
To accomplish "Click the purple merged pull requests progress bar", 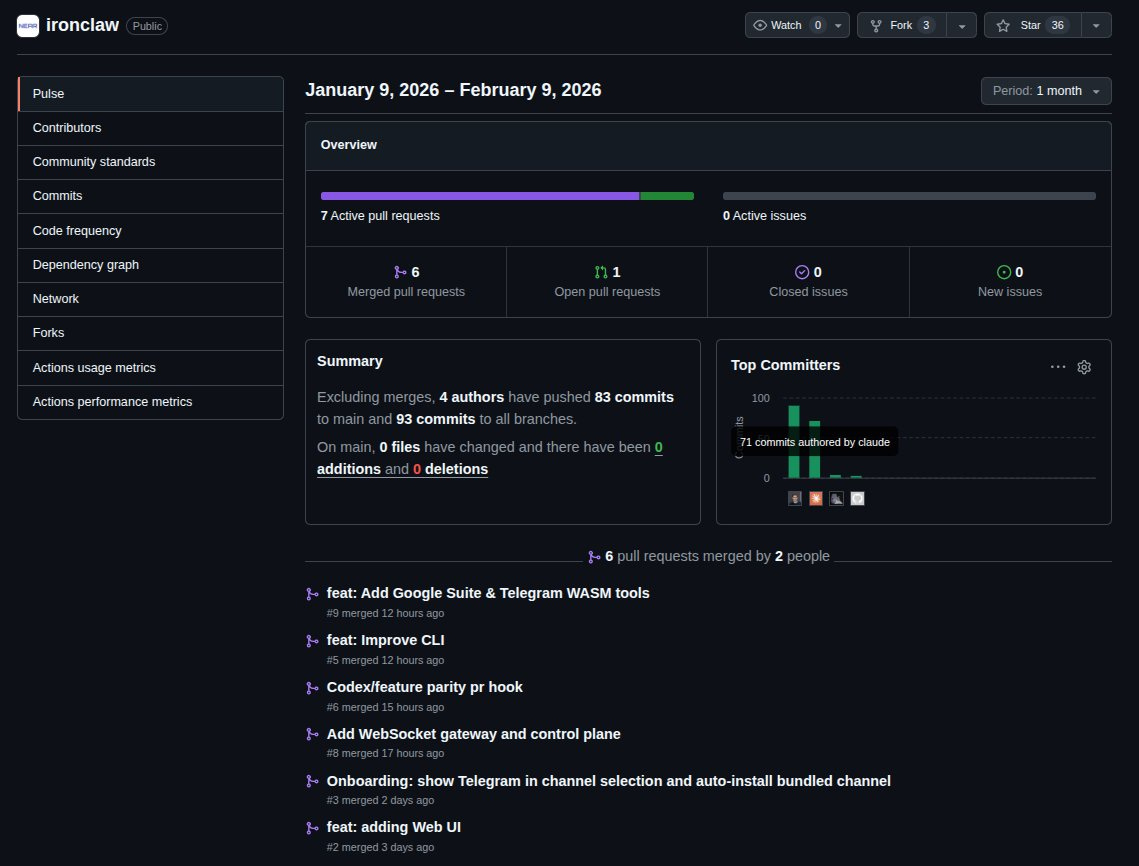I will (x=479, y=196).
